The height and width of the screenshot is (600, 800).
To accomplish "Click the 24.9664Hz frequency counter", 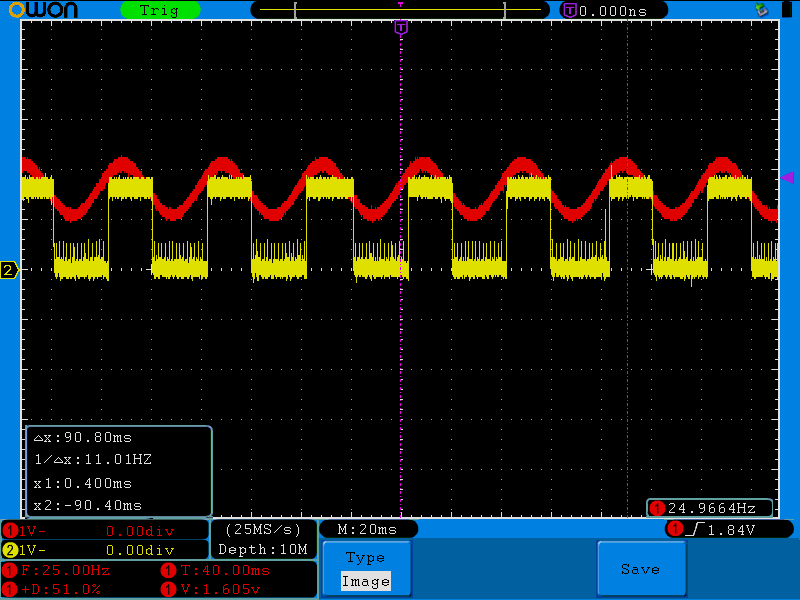I will [710, 508].
